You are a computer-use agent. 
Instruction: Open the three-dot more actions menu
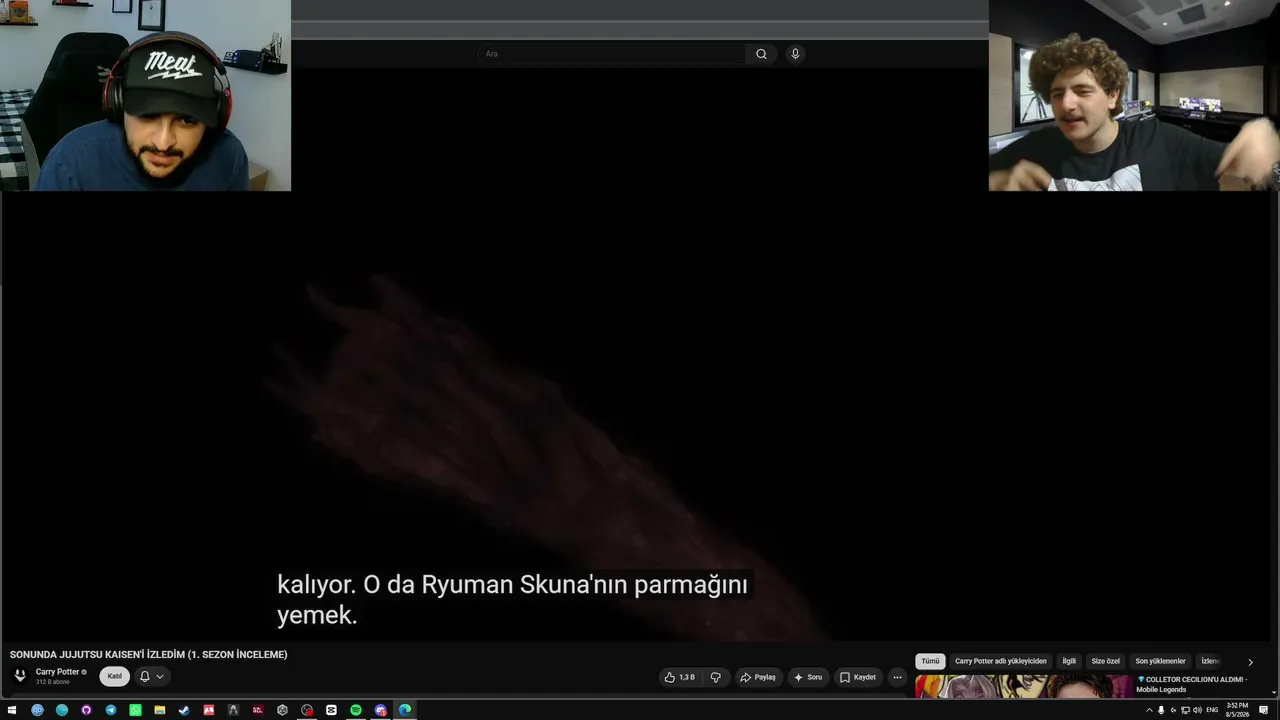coord(897,677)
